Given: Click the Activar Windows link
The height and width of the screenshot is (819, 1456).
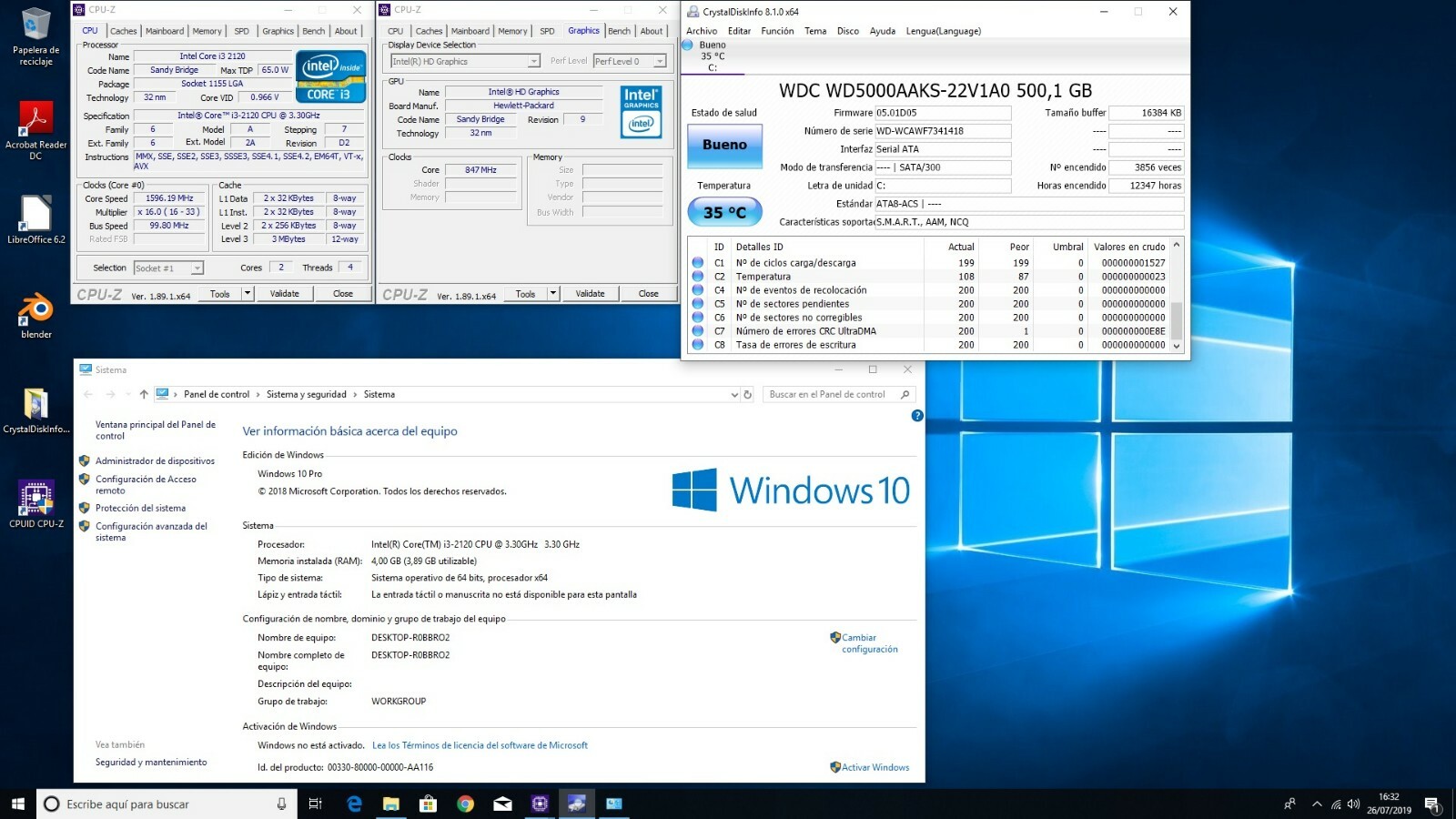Looking at the screenshot, I should click(875, 767).
